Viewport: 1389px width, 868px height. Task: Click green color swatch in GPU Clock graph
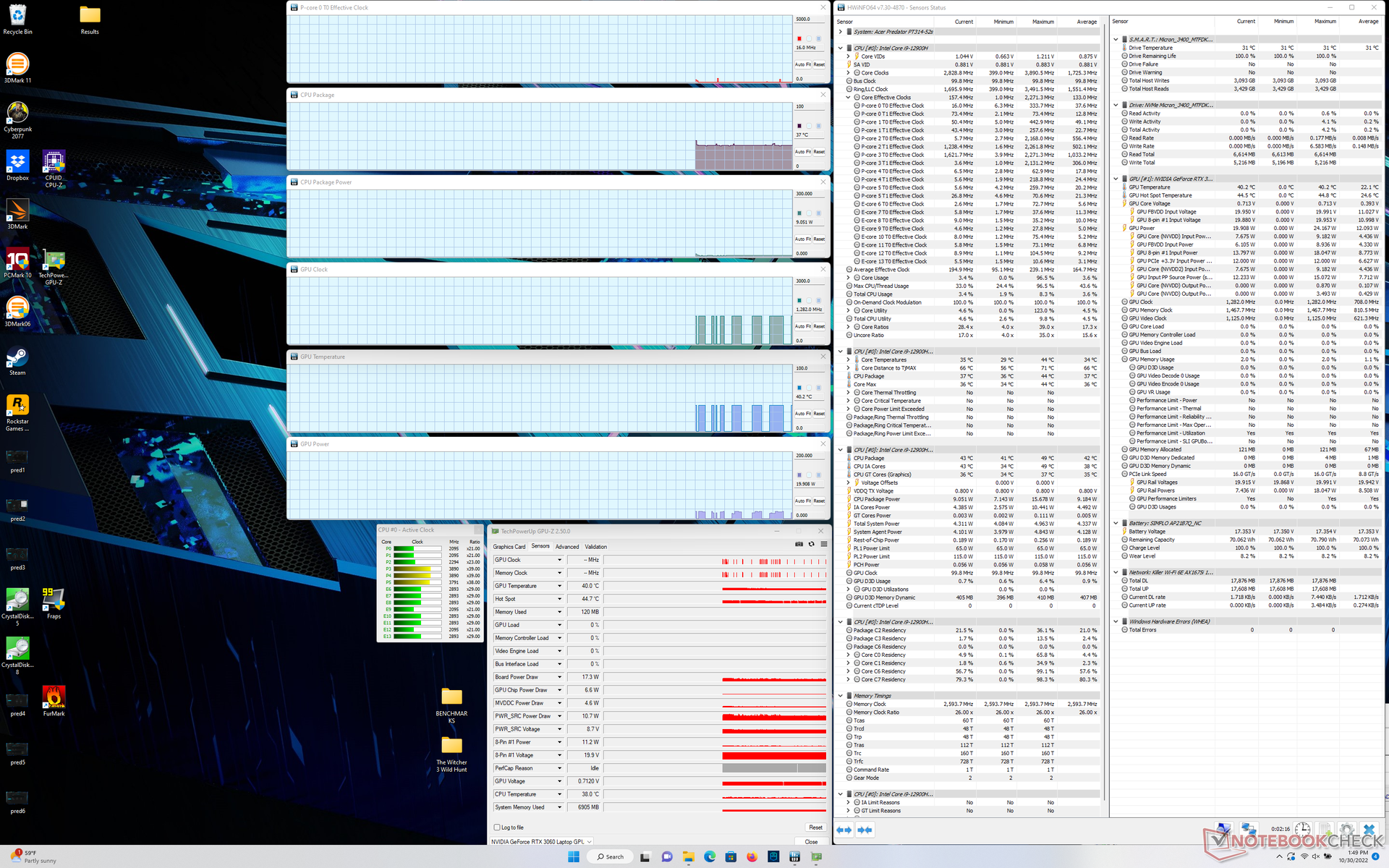(x=799, y=300)
